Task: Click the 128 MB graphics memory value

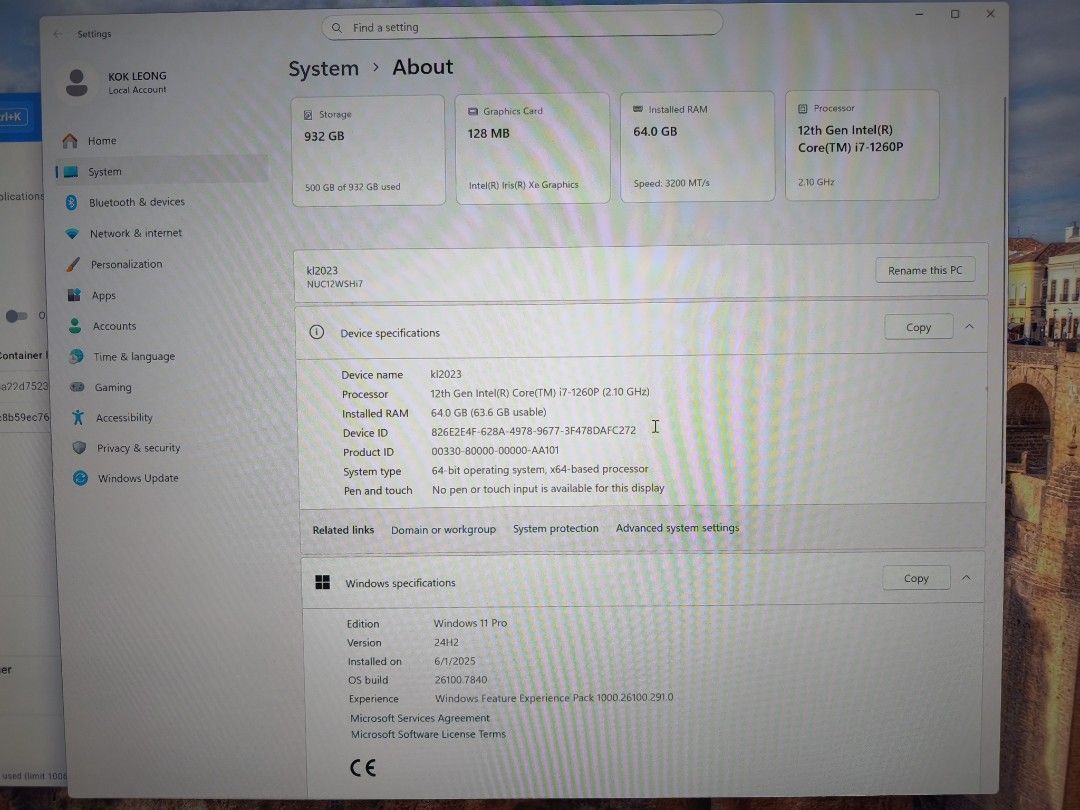Action: pyautogui.click(x=488, y=134)
